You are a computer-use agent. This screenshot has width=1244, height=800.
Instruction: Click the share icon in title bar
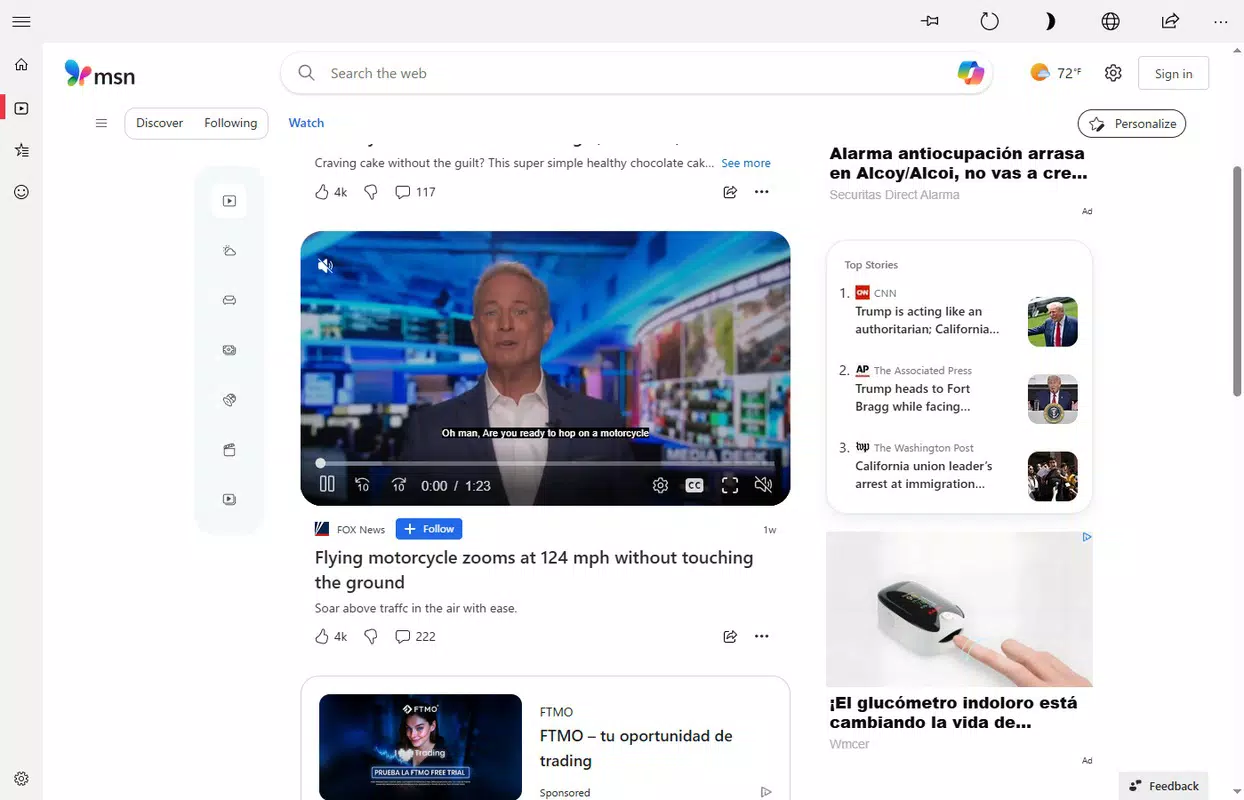click(x=1170, y=21)
